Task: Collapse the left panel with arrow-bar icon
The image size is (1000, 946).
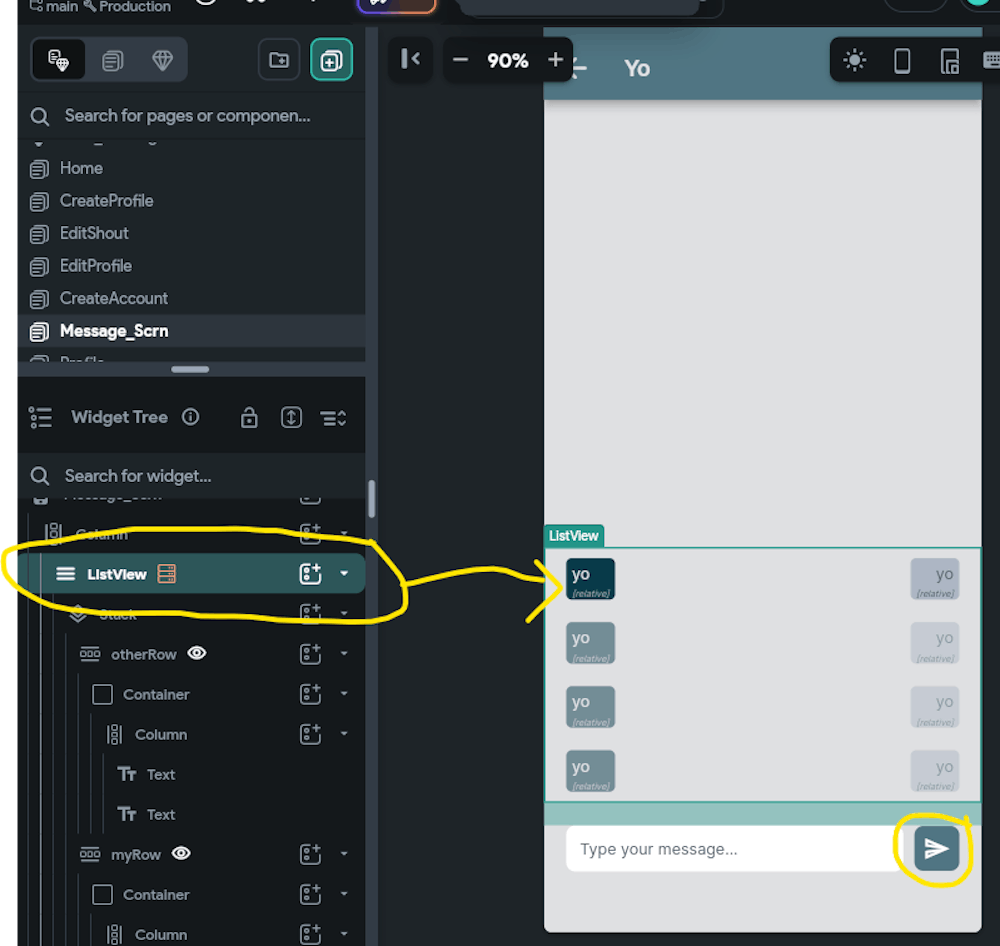Action: tap(411, 60)
